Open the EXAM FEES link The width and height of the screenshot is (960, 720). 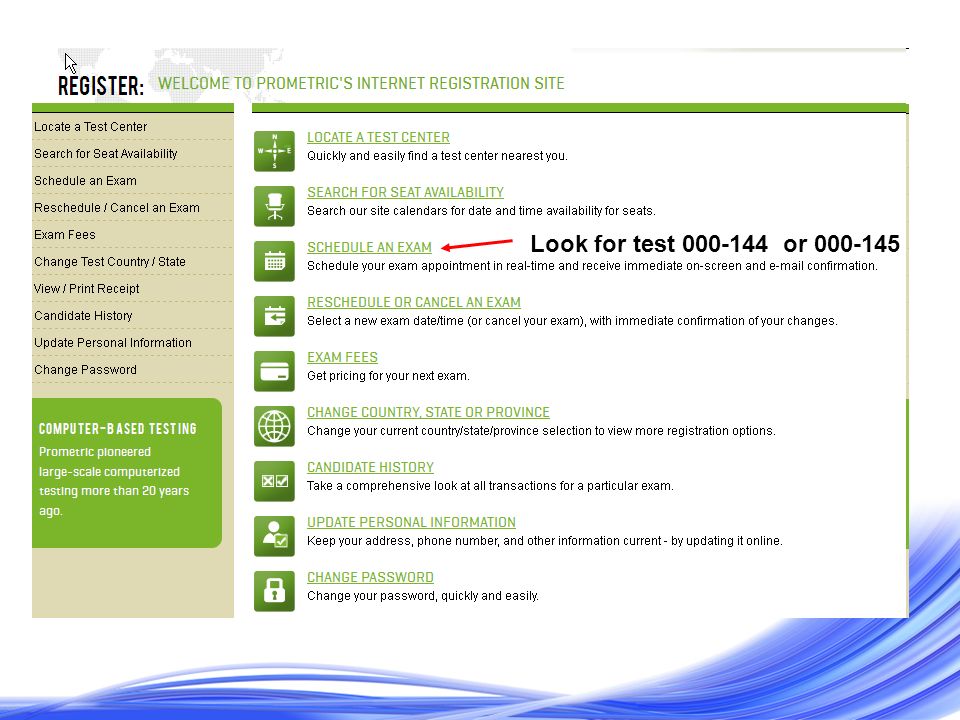pos(342,358)
